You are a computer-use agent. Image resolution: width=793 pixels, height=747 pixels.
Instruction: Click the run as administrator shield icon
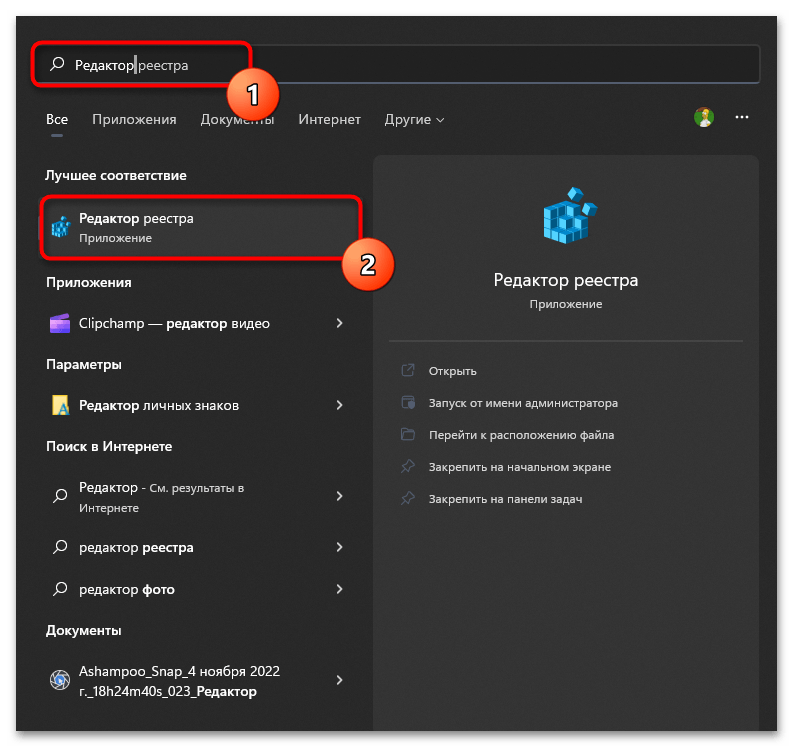pyautogui.click(x=408, y=402)
